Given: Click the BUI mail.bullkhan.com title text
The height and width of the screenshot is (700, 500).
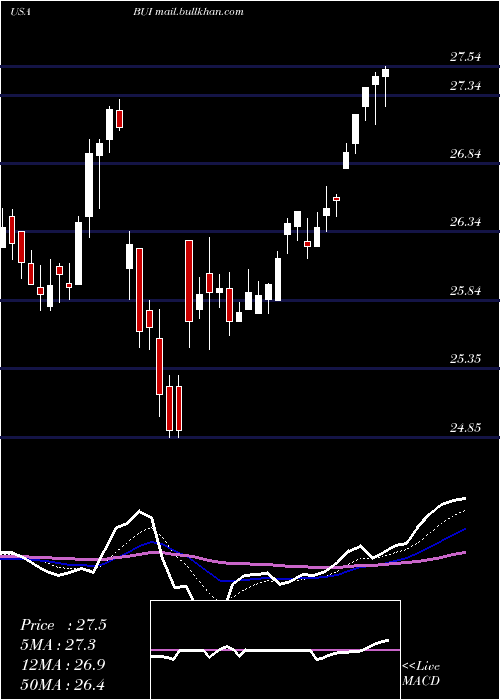Looking at the screenshot, I should [188, 12].
